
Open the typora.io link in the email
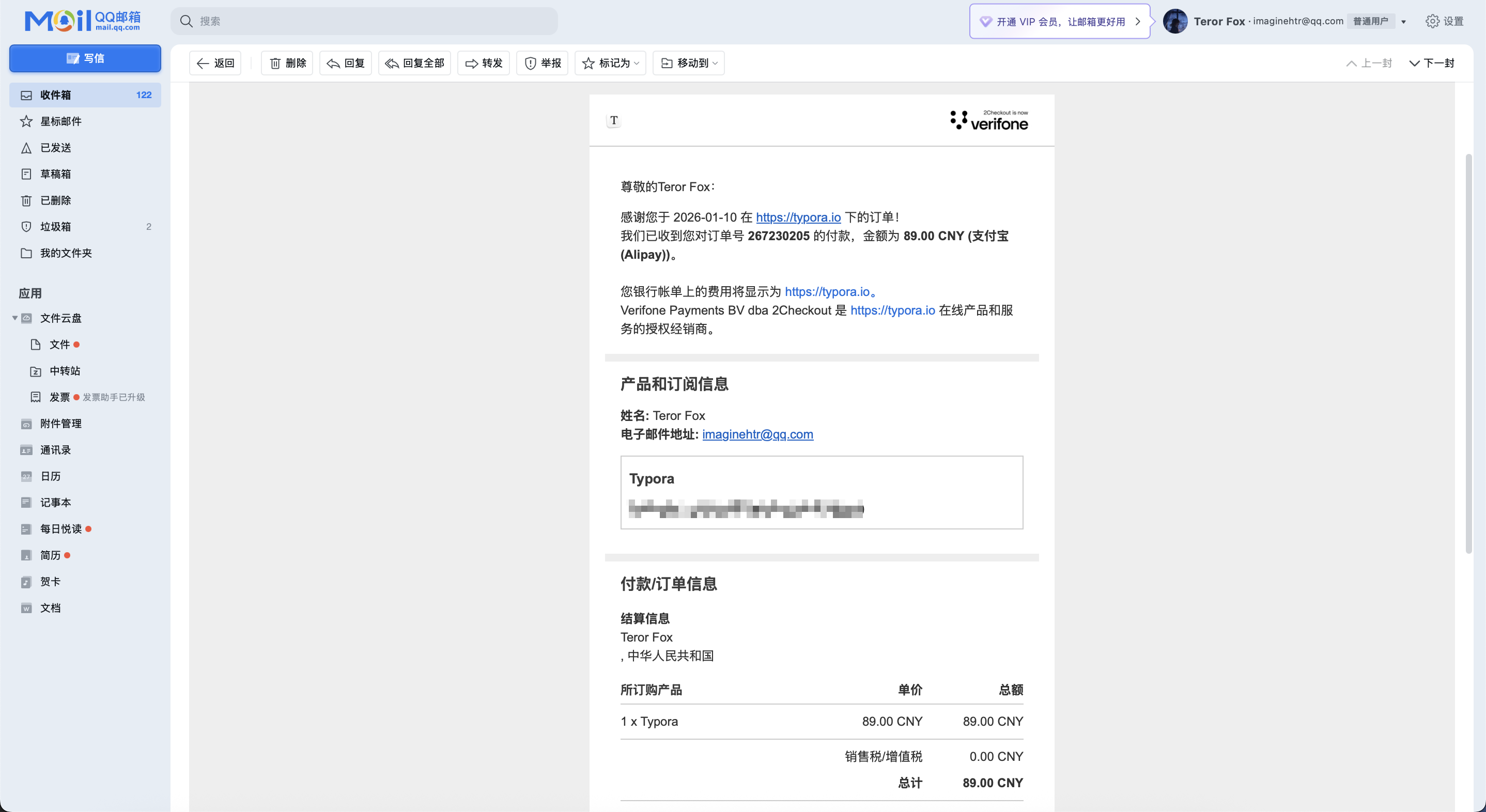coord(798,217)
